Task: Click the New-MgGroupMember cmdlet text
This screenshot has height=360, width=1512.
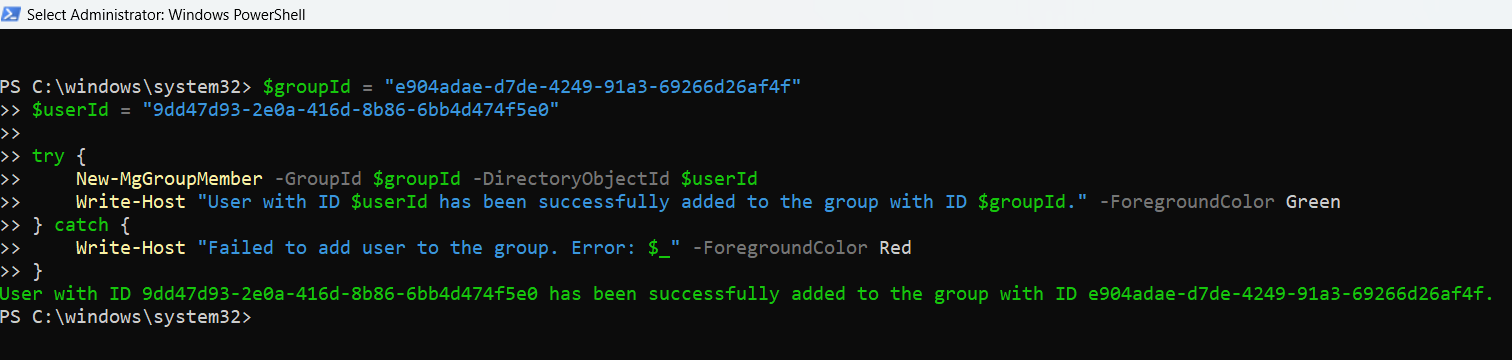Action: pyautogui.click(x=169, y=179)
